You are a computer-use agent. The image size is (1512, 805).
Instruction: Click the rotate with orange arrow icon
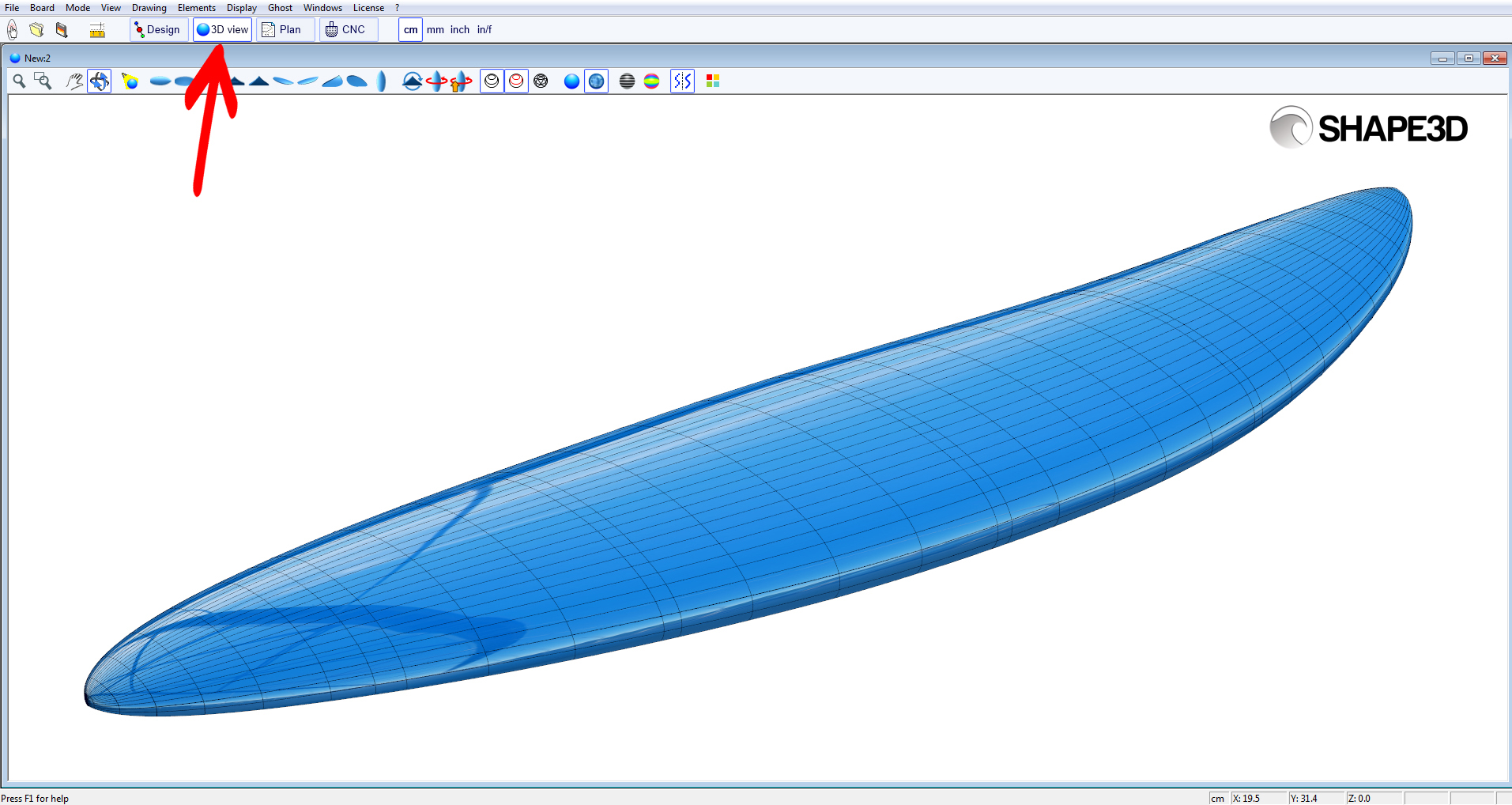coord(461,81)
